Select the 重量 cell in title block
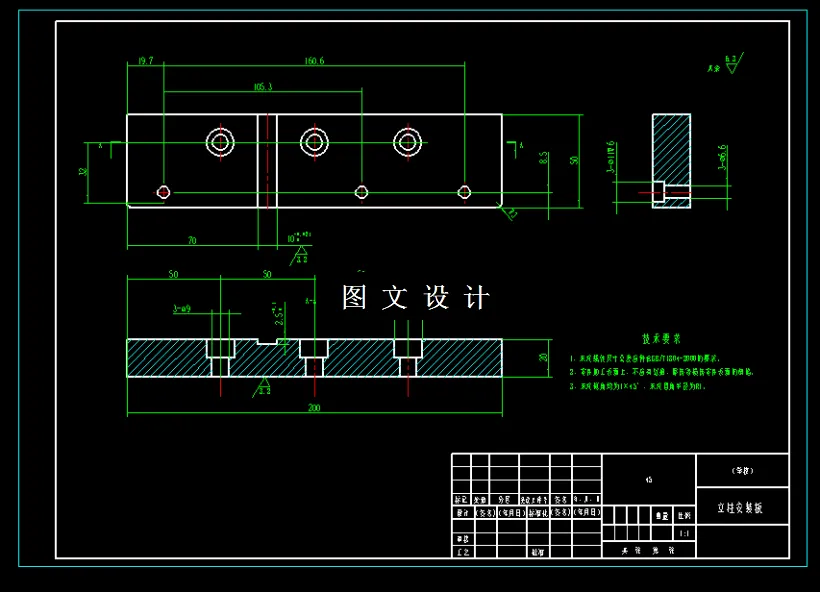 [x=662, y=516]
